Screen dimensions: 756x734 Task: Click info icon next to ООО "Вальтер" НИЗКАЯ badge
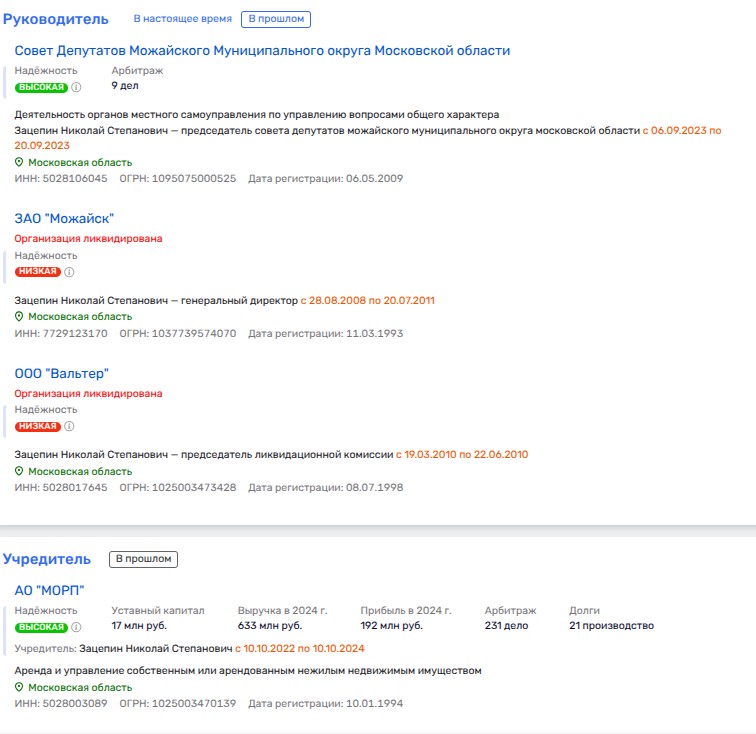(x=69, y=427)
